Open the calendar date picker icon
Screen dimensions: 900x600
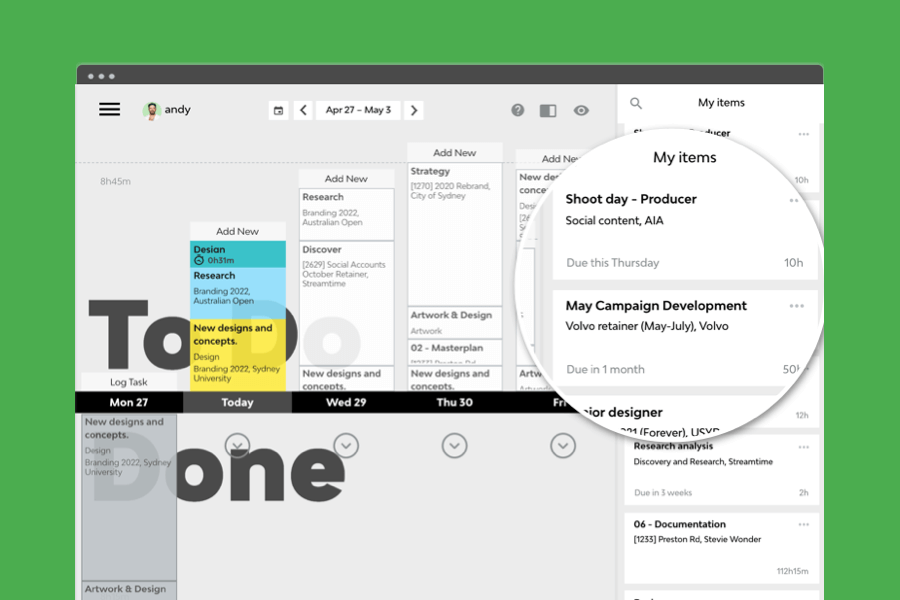(278, 110)
